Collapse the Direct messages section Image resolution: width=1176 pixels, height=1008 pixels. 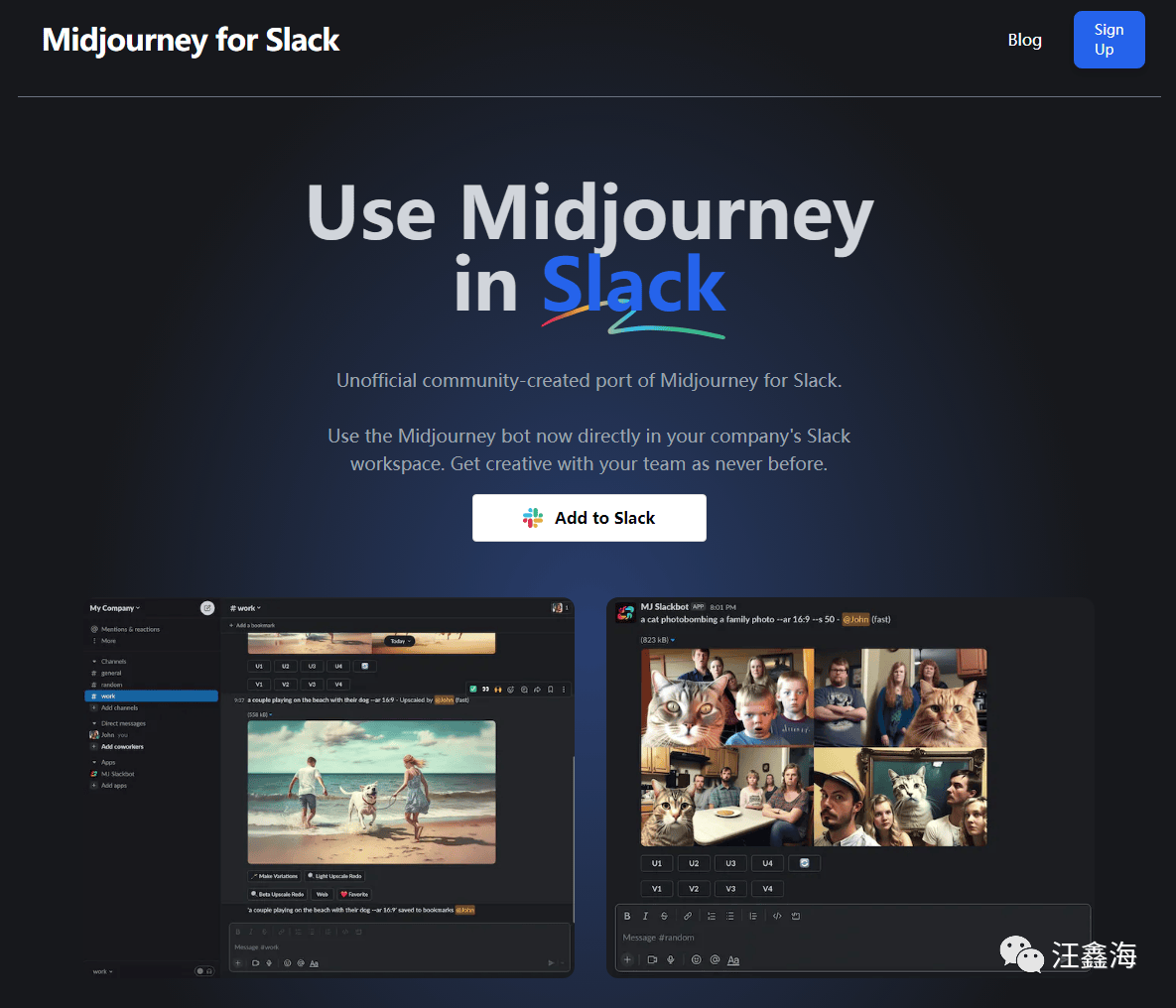point(93,723)
